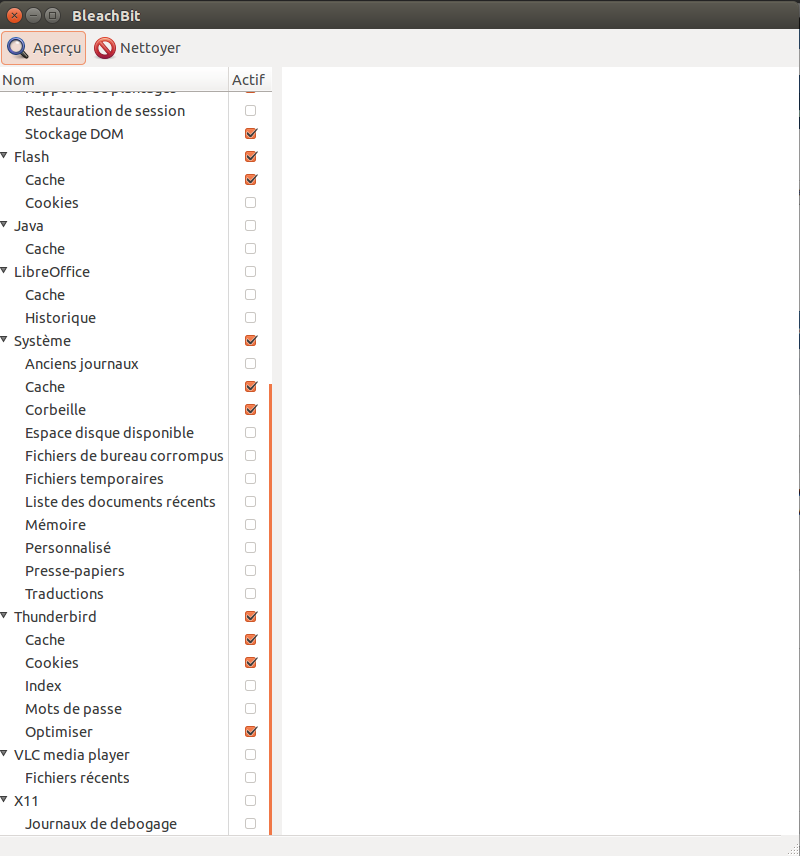Click the Nettoyer red stop icon
800x856 pixels.
coord(104,48)
